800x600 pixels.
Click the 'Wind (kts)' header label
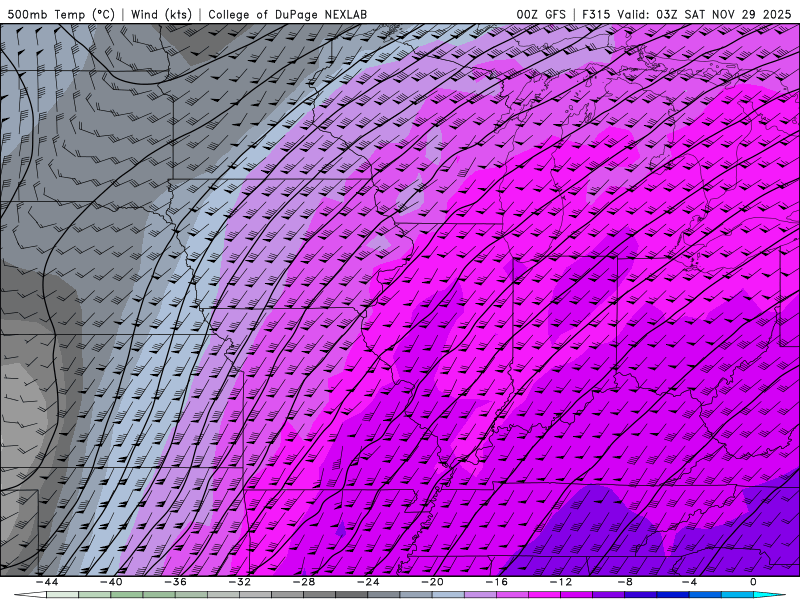click(x=161, y=14)
